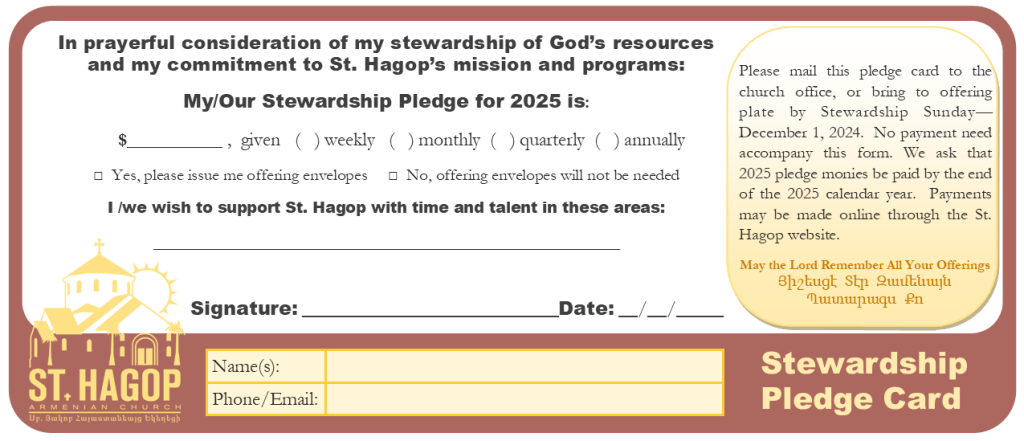Screen dimensions: 1024x441
Task: Click 'May the Lord Remember All Your Offerings'
Action: point(865,265)
